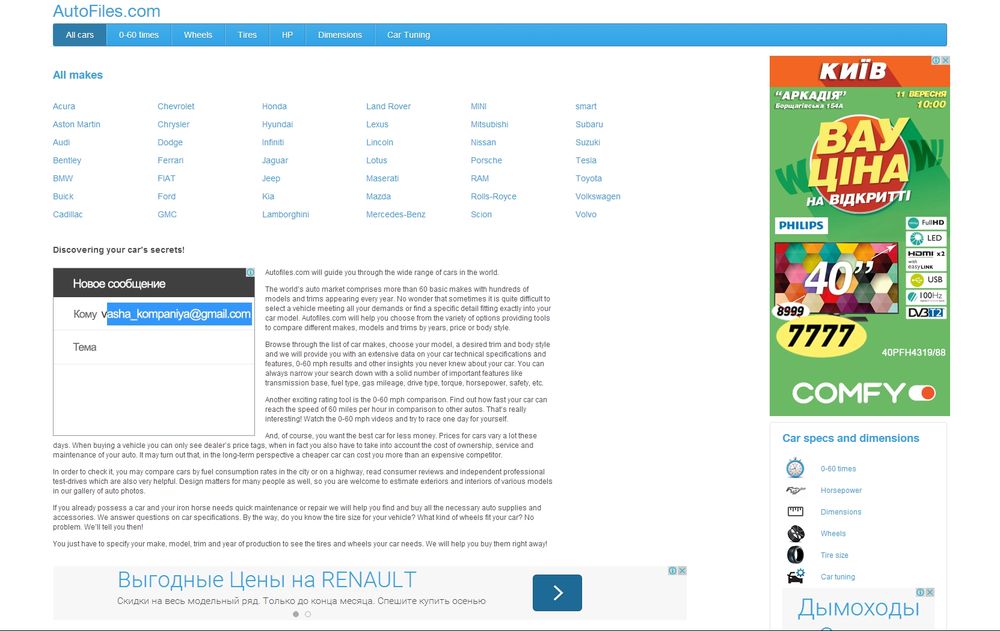Click the Выгодные Цены на RENAULT headline

pos(267,580)
